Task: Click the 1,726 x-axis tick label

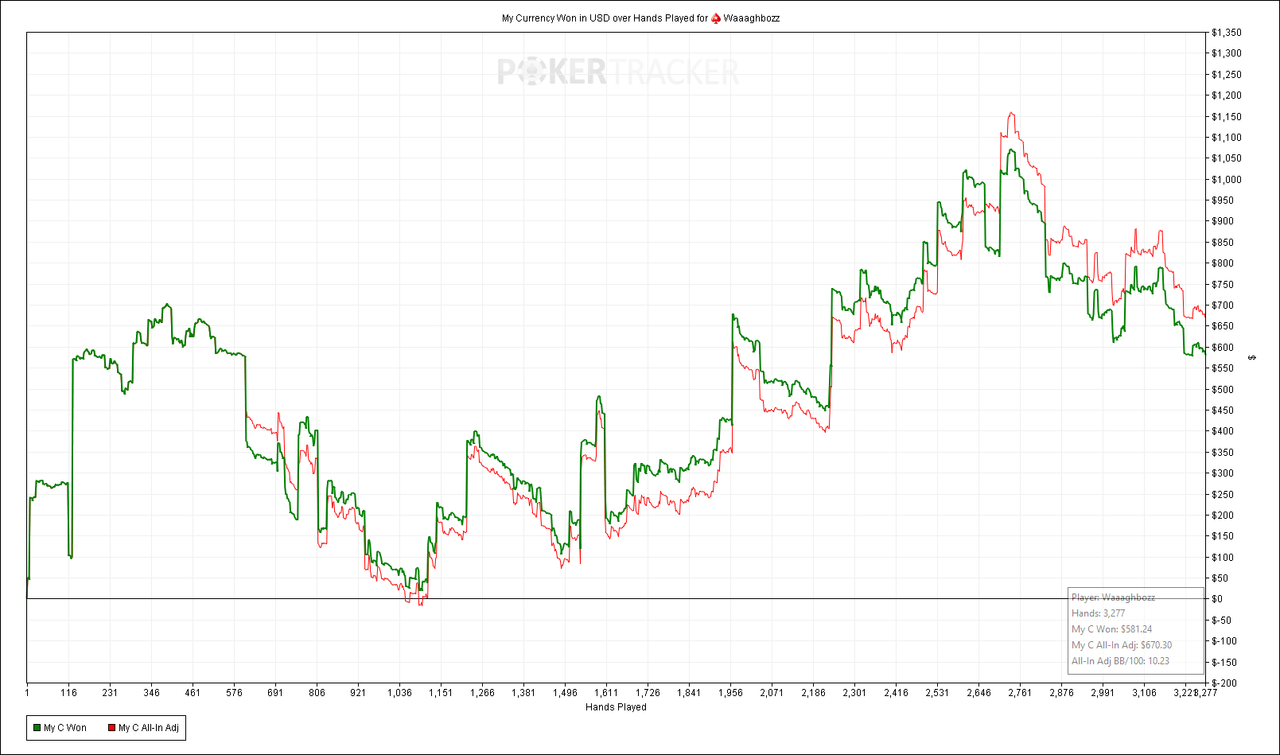Action: [x=649, y=692]
